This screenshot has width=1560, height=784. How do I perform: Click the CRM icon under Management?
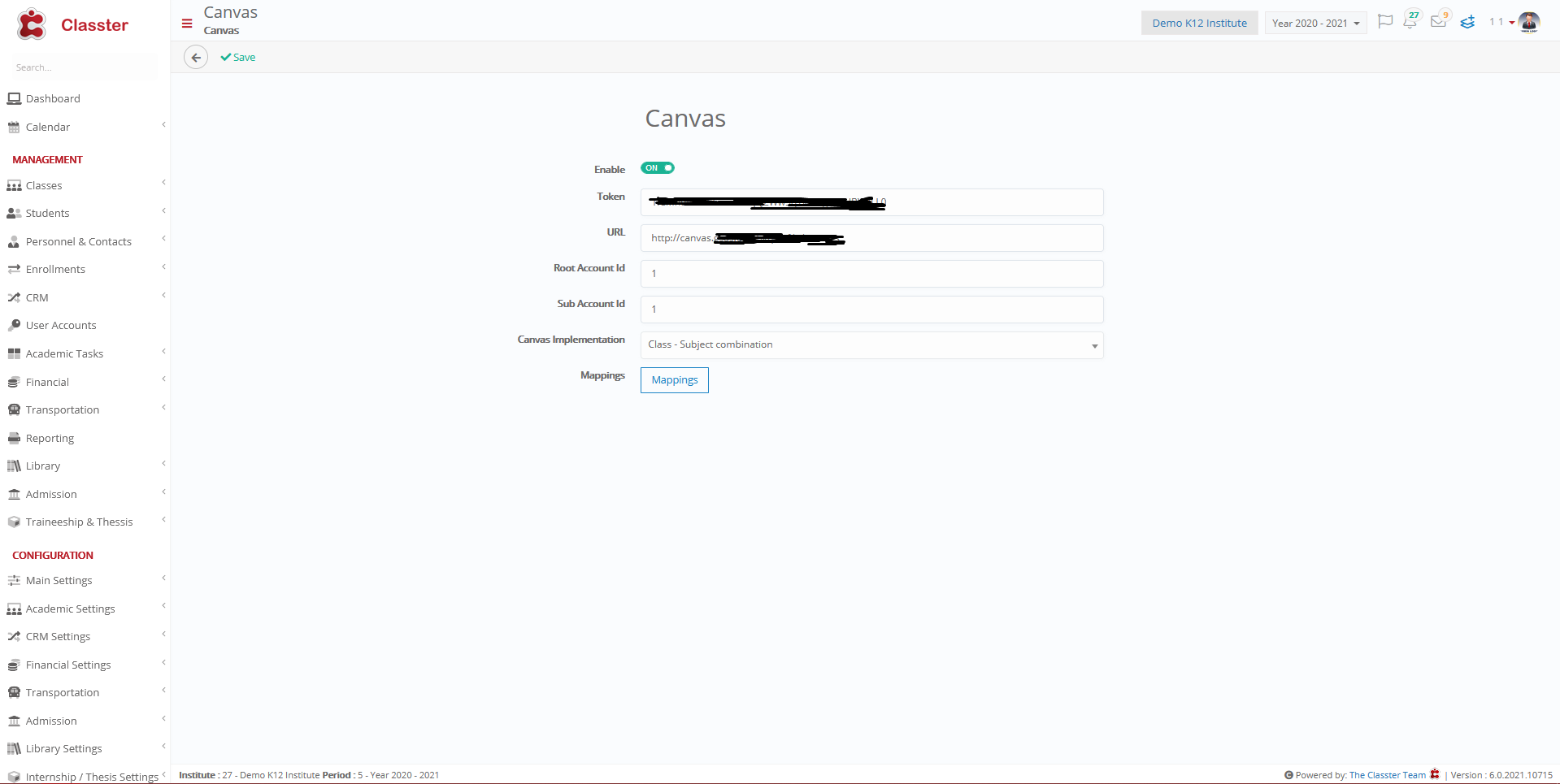pos(14,297)
